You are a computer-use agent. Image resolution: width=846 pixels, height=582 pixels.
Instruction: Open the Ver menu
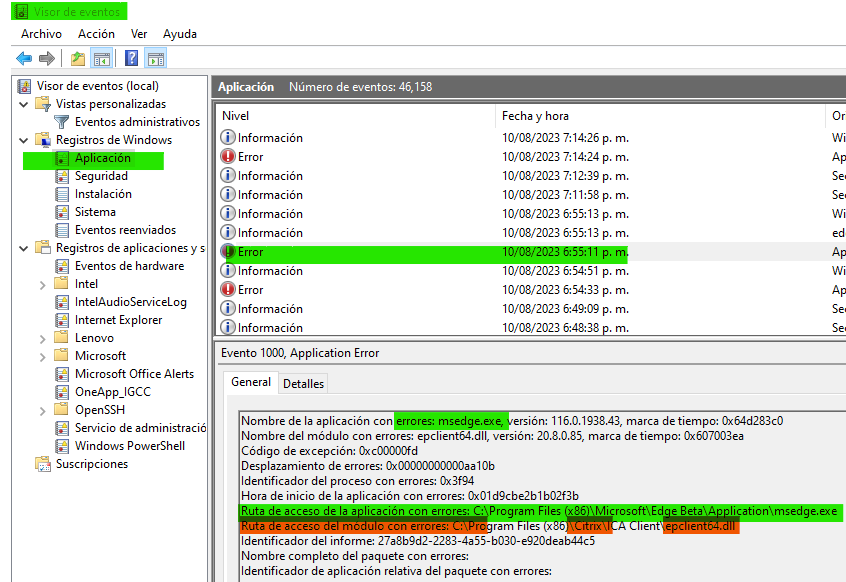coord(139,34)
